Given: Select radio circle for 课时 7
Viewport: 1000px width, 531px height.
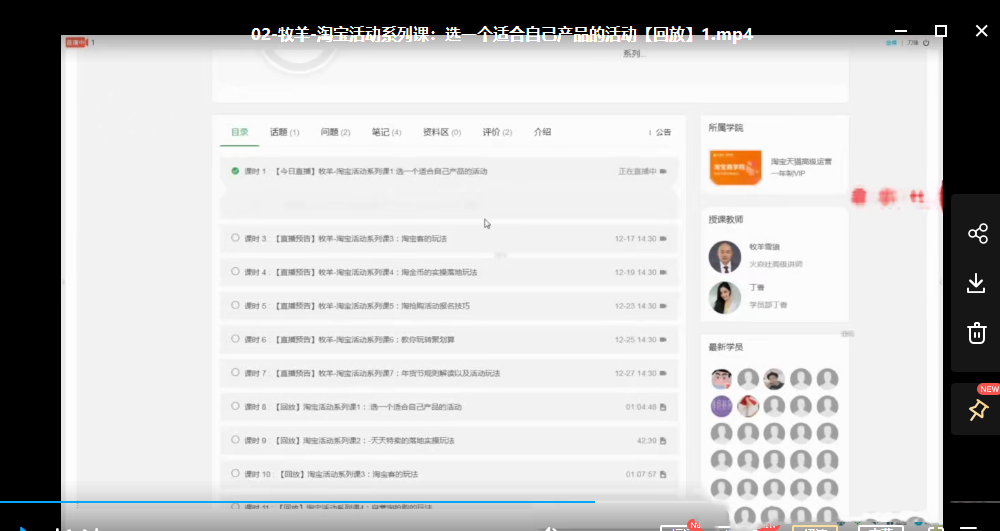Looking at the screenshot, I should coord(235,372).
